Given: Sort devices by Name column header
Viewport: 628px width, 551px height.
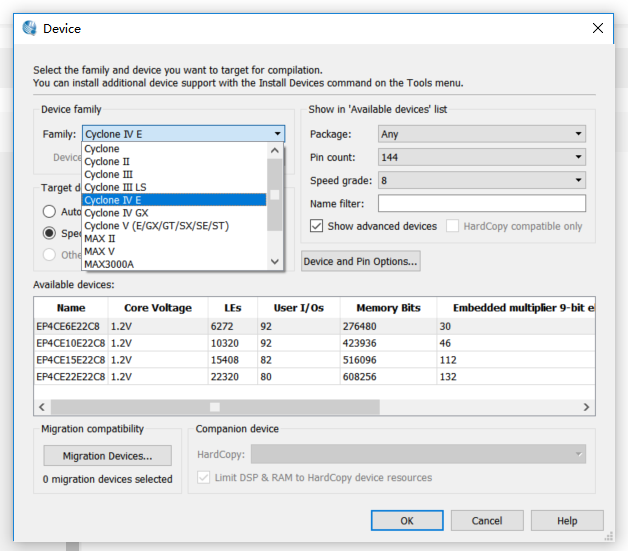Looking at the screenshot, I should pyautogui.click(x=71, y=308).
